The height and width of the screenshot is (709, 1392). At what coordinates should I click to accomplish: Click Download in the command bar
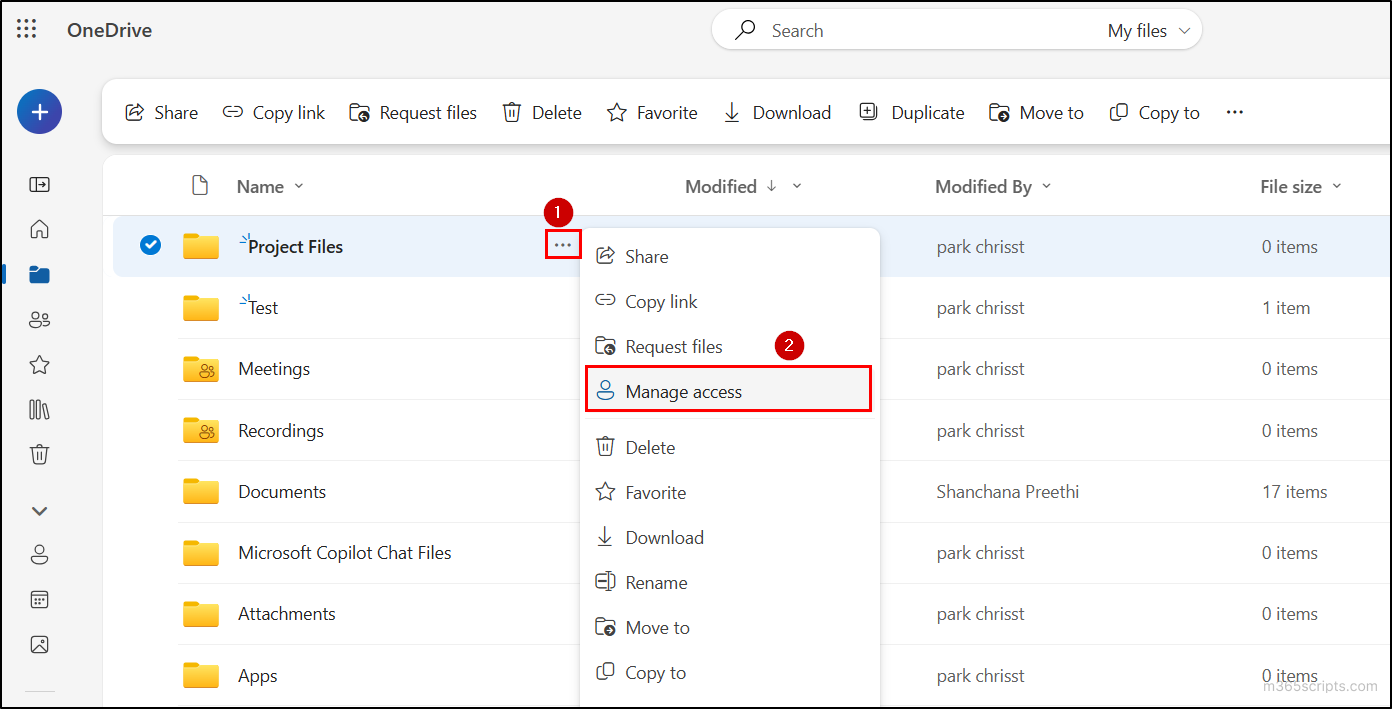point(777,112)
